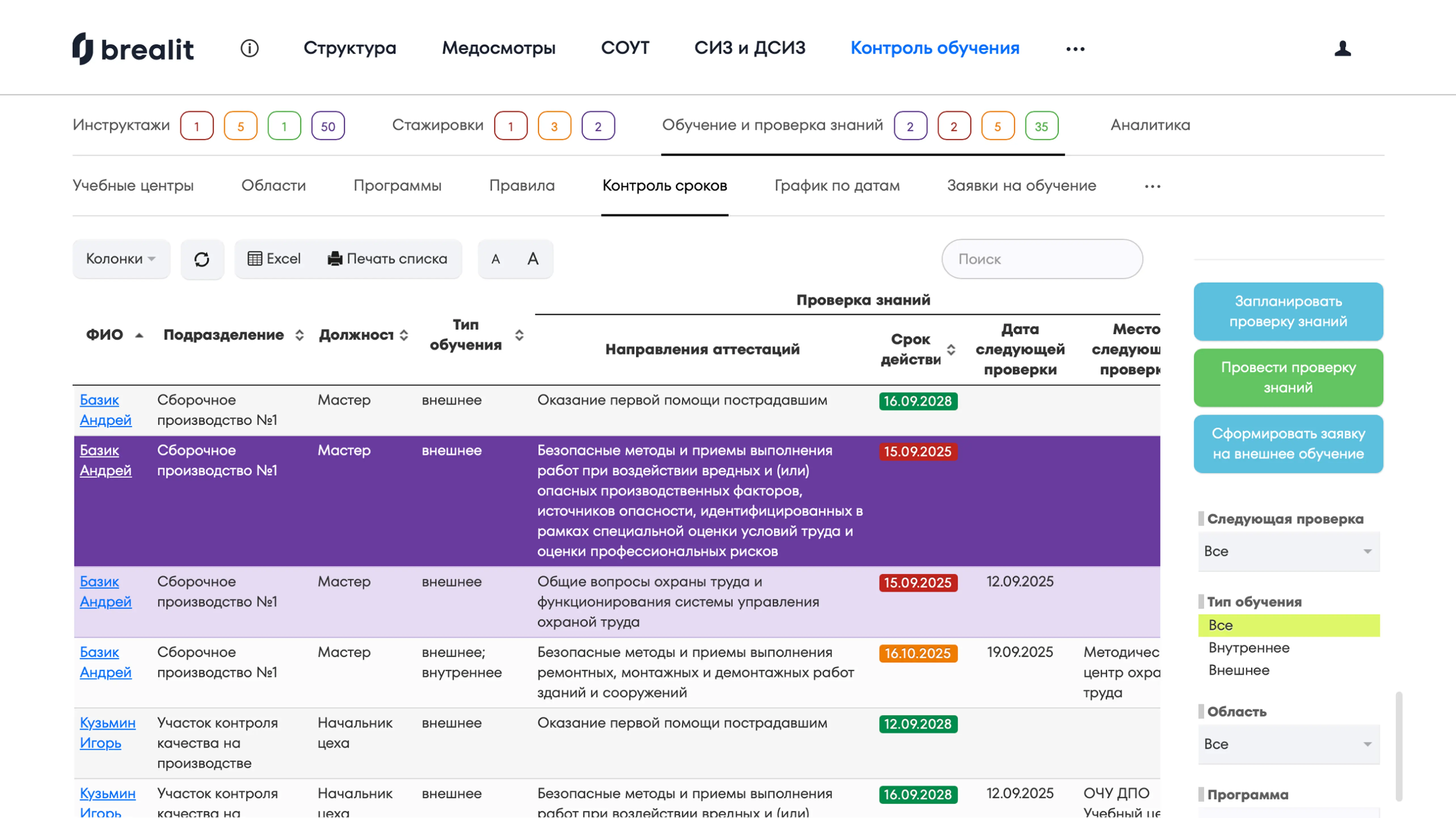Select Внутреннее training type filter
Screen dimensions: 1456x818
tap(1249, 648)
